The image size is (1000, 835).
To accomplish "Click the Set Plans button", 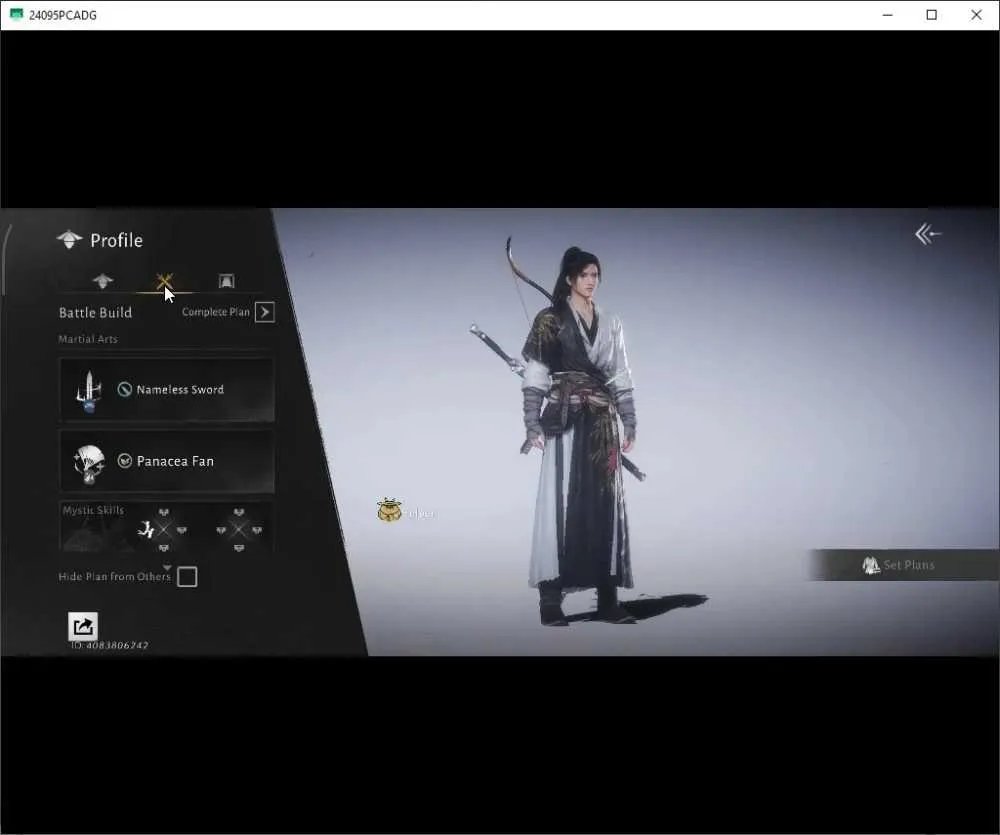I will point(904,565).
